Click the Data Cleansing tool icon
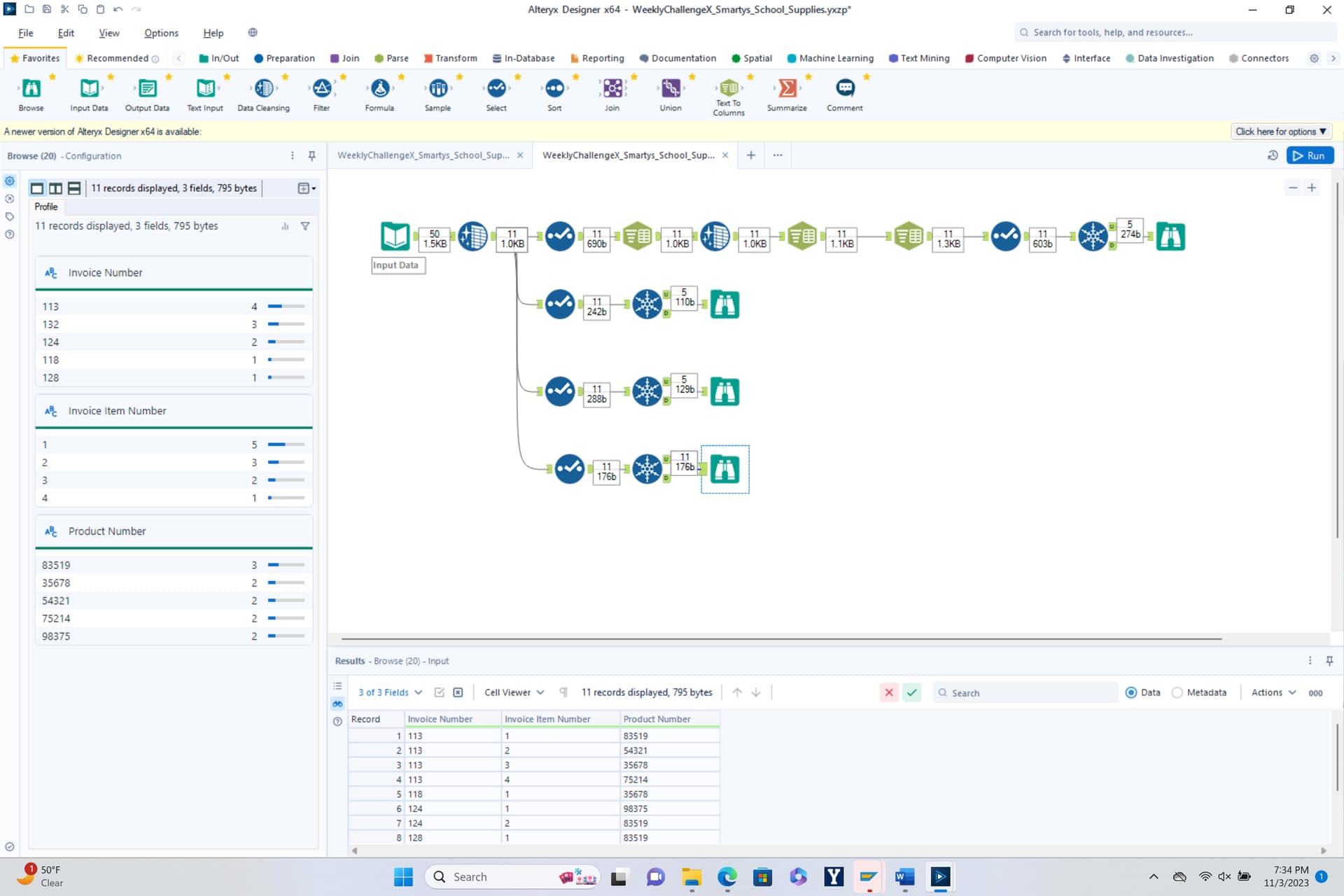 tap(263, 89)
